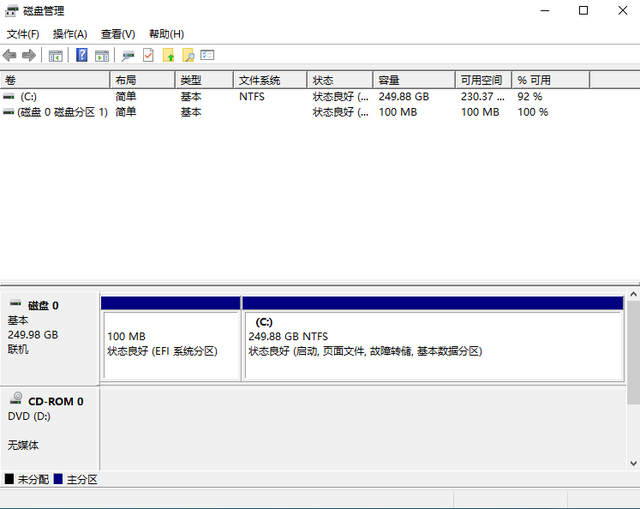
Task: Click the drive with magnifier toolbar icon
Action: point(128,56)
